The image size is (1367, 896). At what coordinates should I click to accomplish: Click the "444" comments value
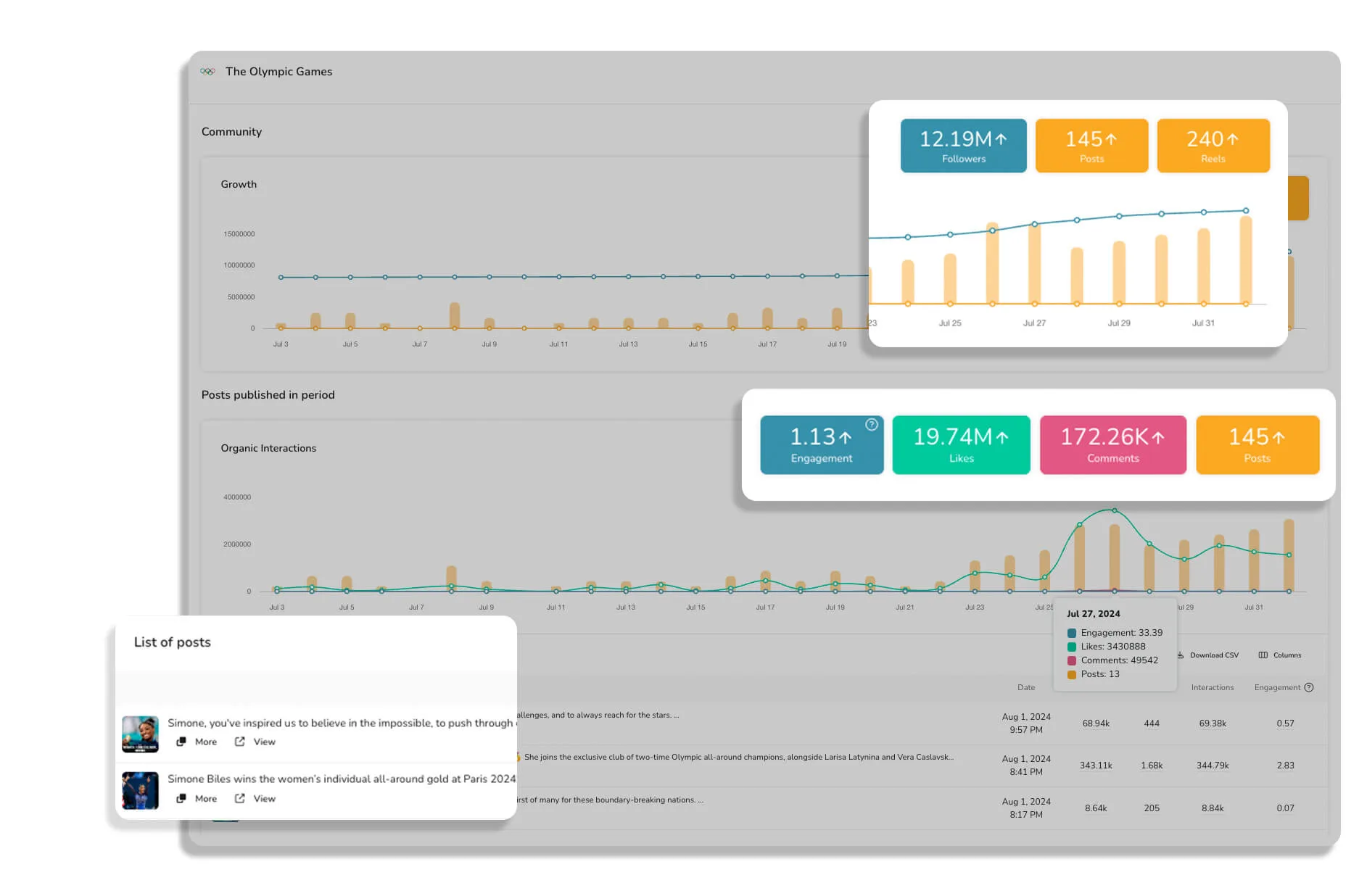coord(1152,723)
